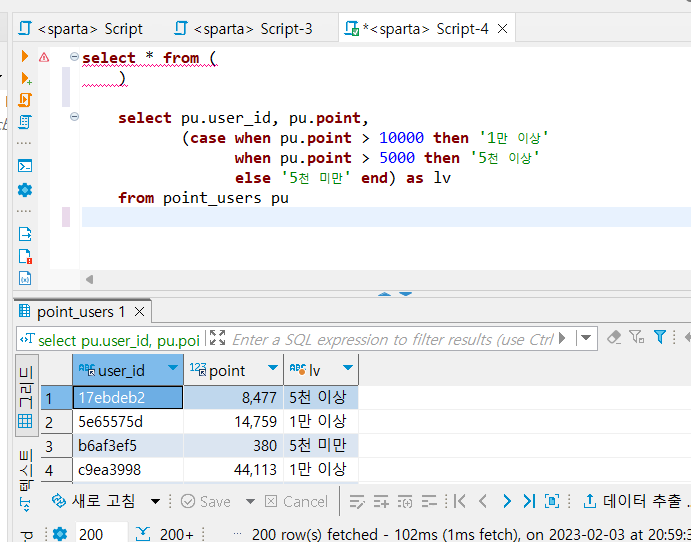This screenshot has height=542, width=691.
Task: Click the document with red marker icon
Action: 25,256
